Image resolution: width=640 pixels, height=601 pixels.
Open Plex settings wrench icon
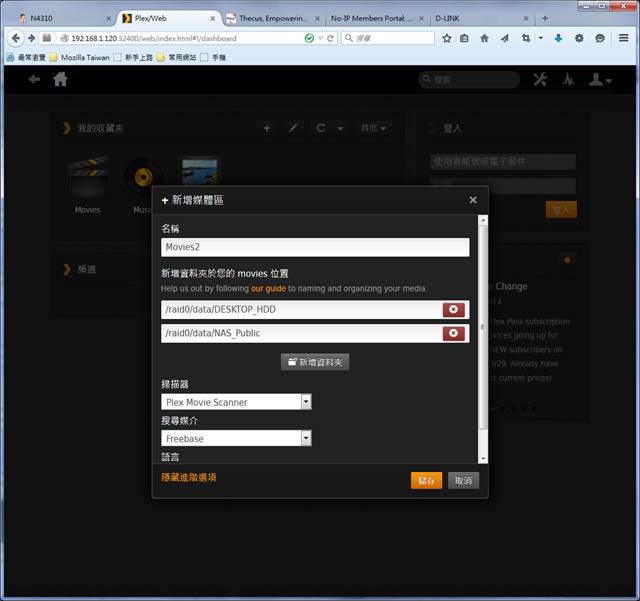pos(540,79)
